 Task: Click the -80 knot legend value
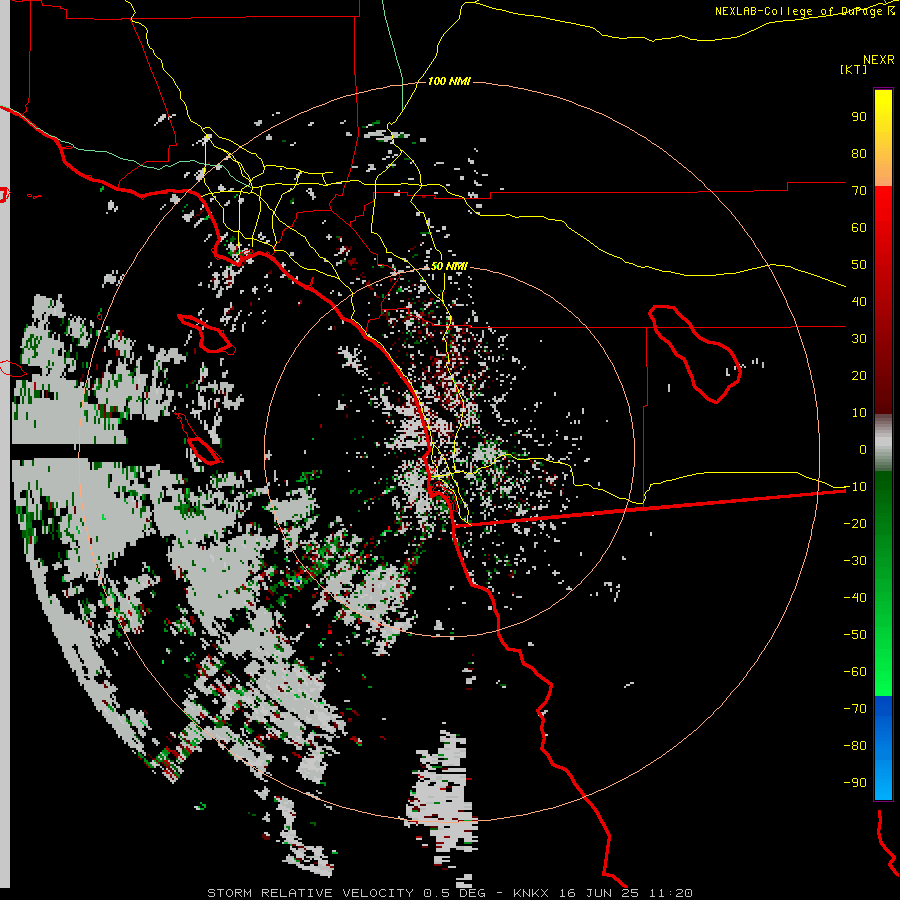click(855, 746)
